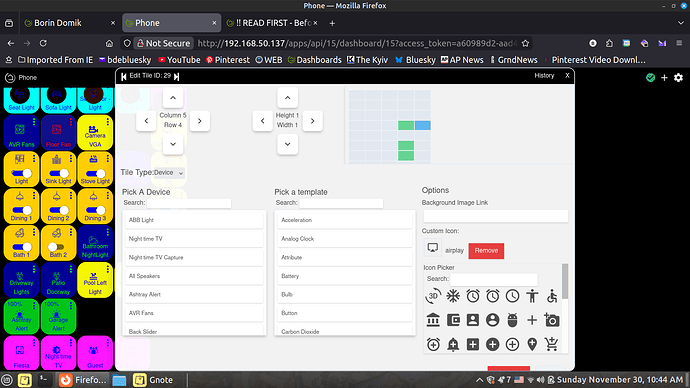Choose the Battery template
The height and width of the screenshot is (388, 690).
click(345, 276)
